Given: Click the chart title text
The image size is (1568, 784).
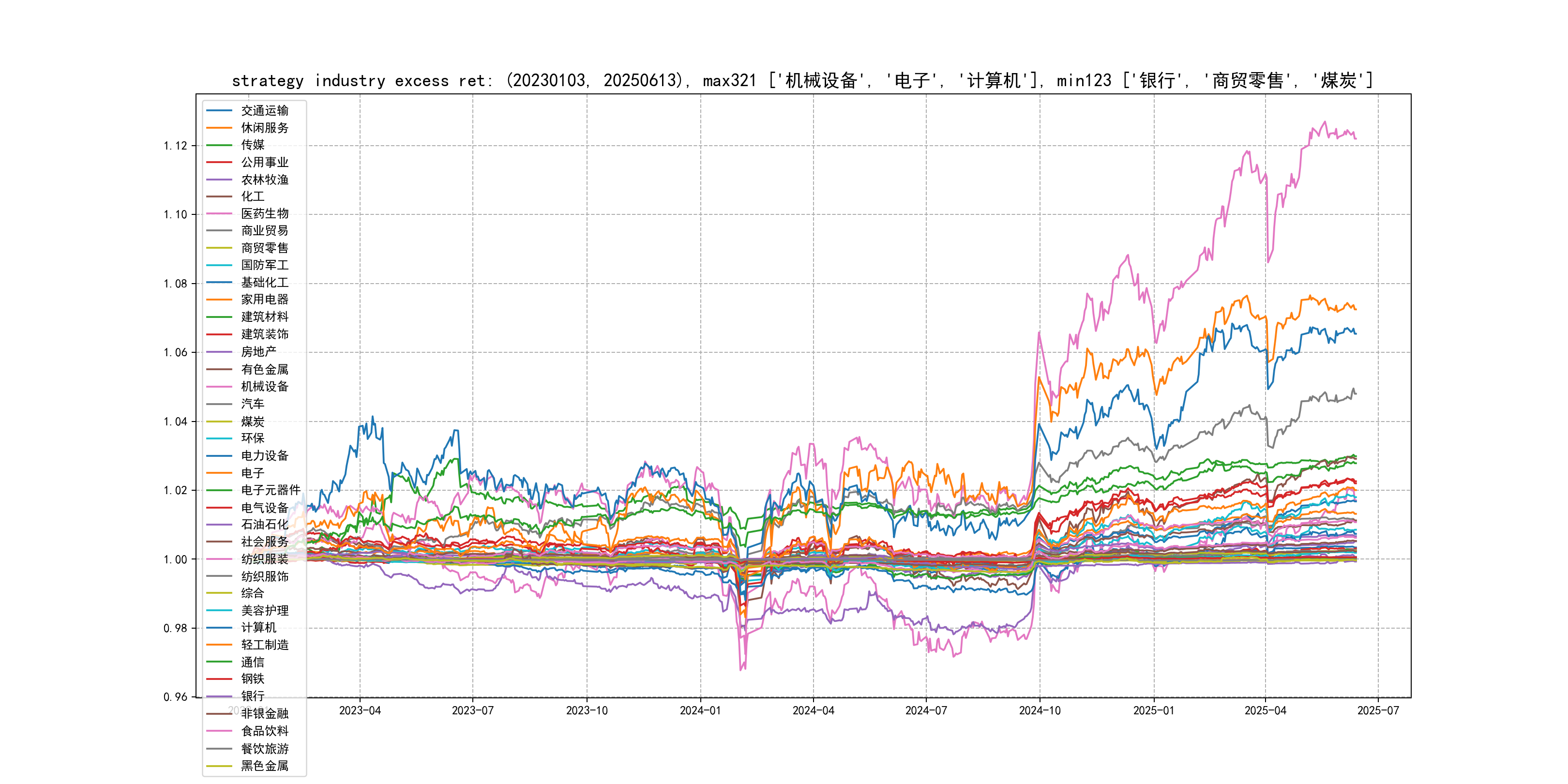Looking at the screenshot, I should click(x=802, y=80).
